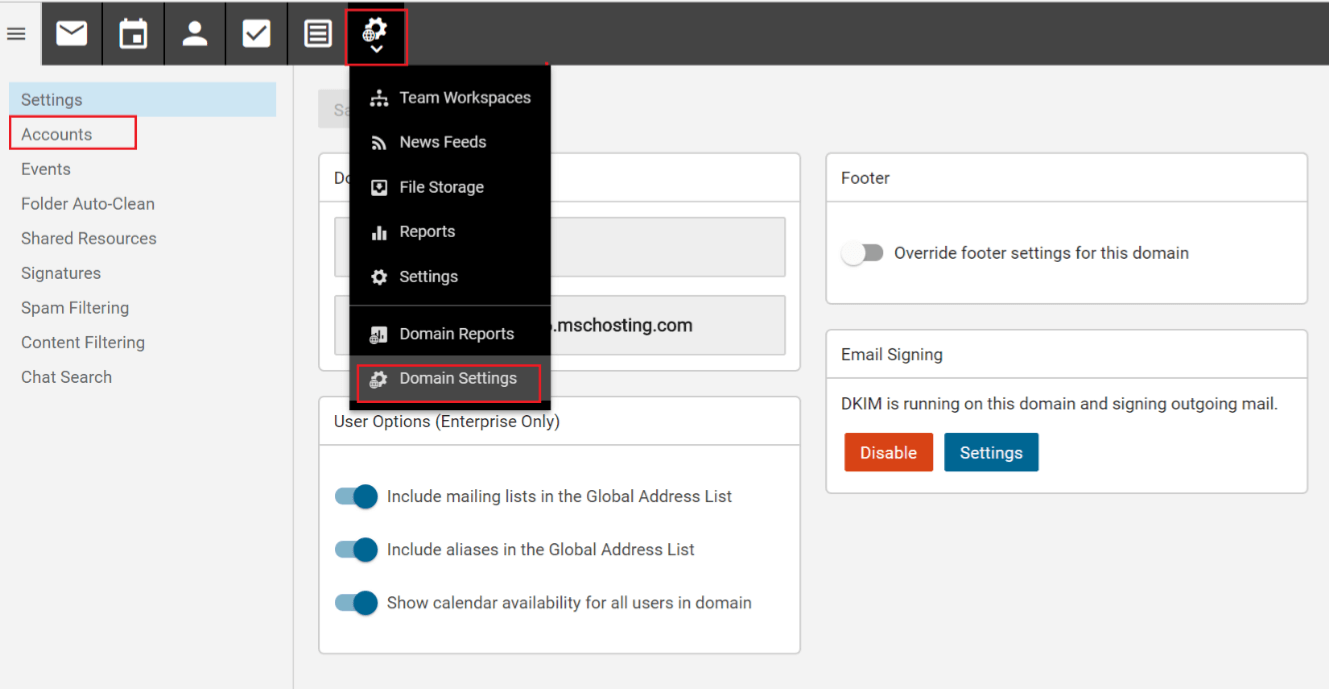Enable Override footer settings for this domain
This screenshot has height=689, width=1329.
click(862, 253)
